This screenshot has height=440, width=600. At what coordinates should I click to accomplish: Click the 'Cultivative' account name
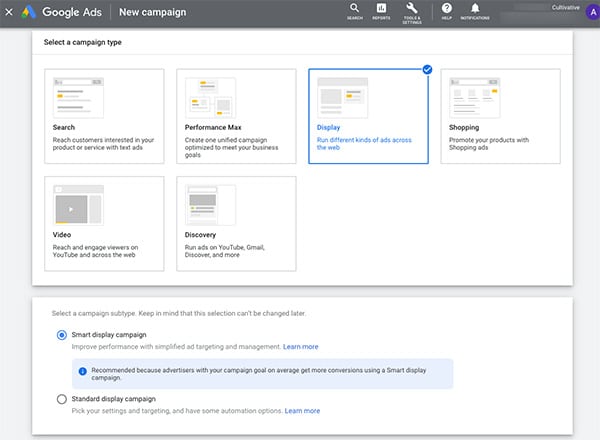[x=566, y=7]
